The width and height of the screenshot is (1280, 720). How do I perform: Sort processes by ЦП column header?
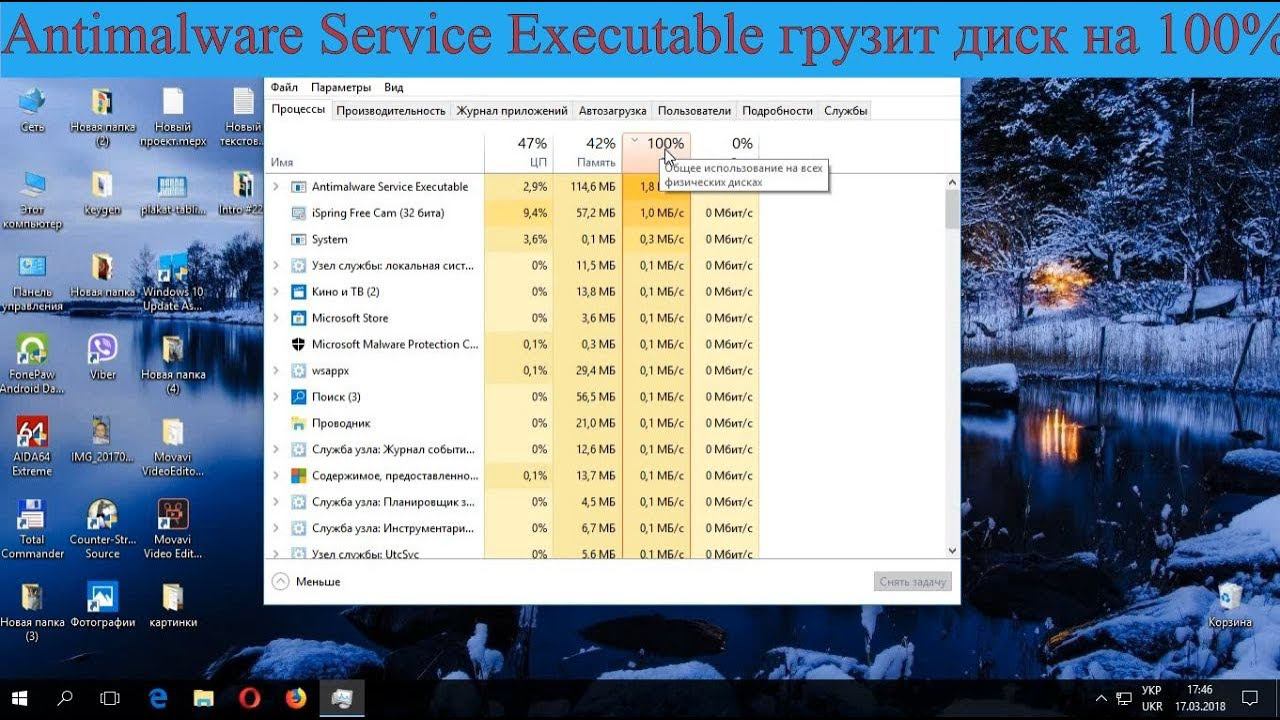[518, 152]
